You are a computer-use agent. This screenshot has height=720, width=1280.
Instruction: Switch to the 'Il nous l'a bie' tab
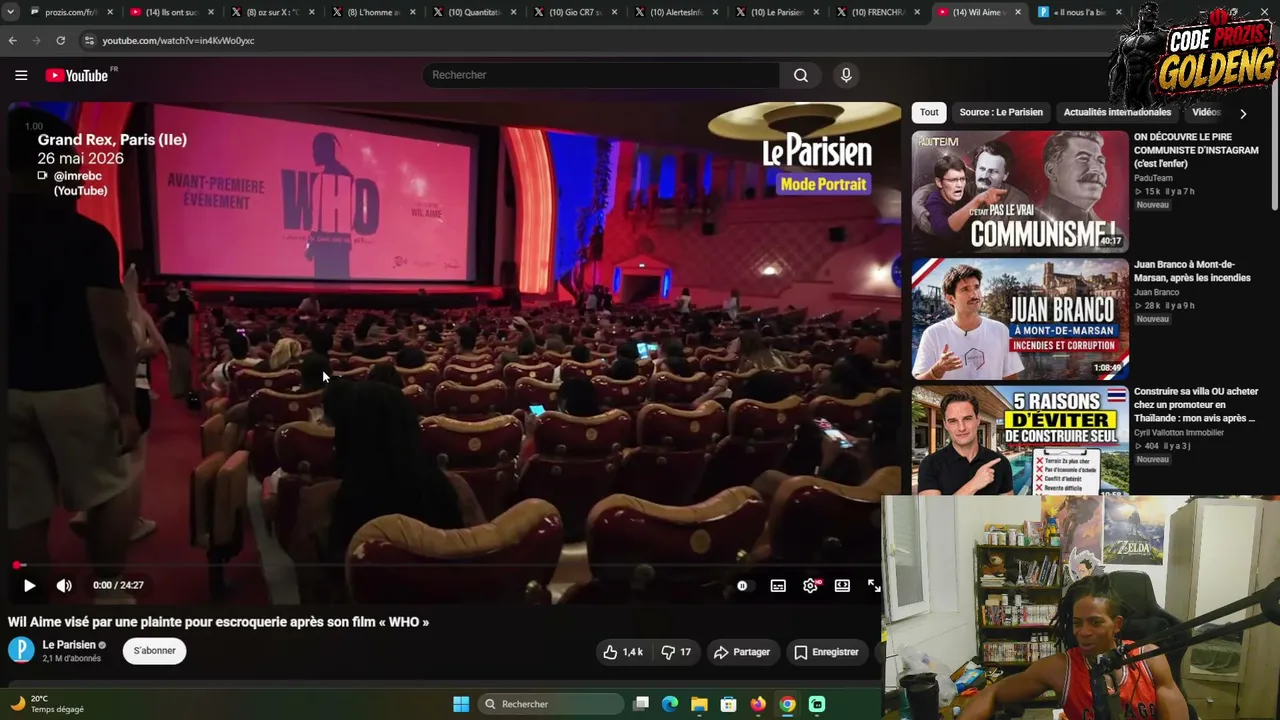coord(1078,12)
